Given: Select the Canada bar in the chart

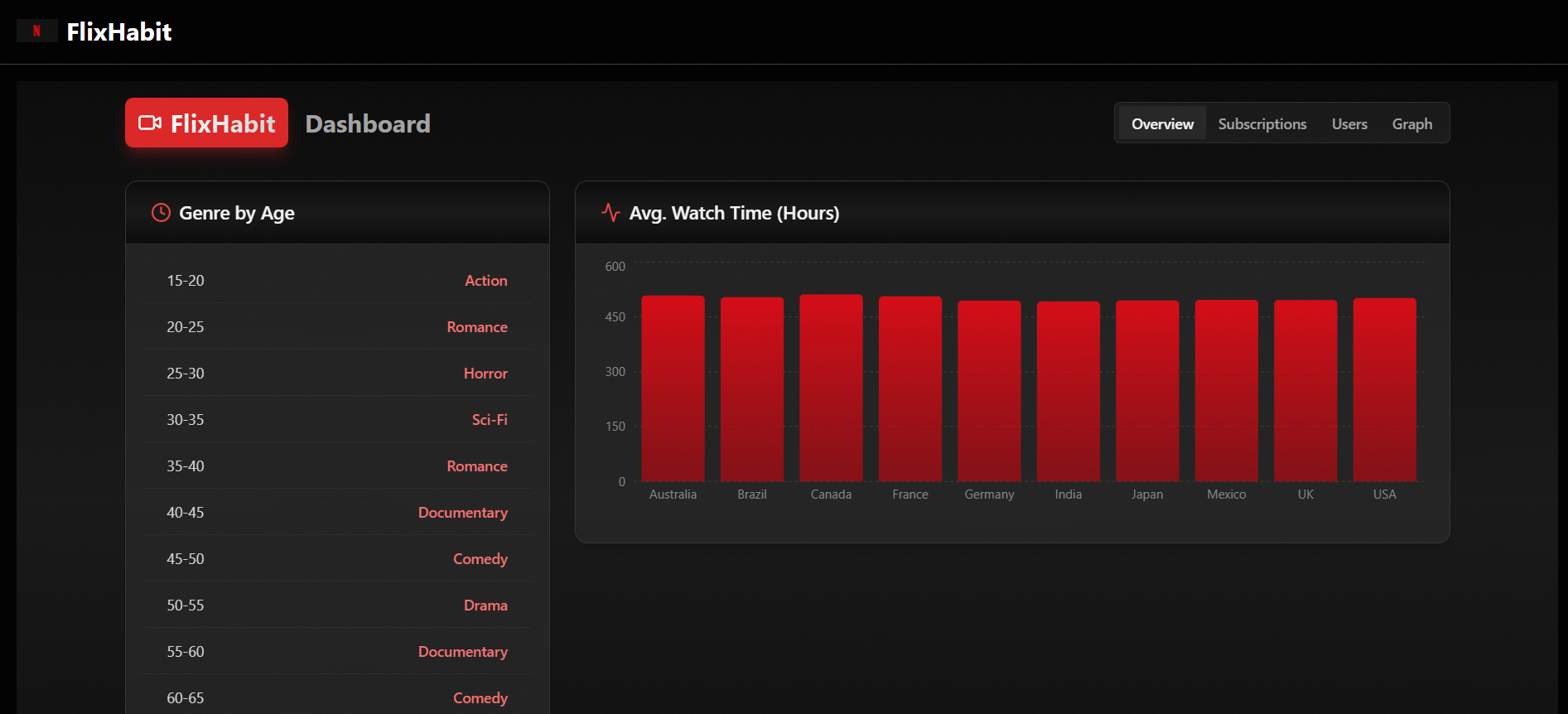Looking at the screenshot, I should (831, 389).
